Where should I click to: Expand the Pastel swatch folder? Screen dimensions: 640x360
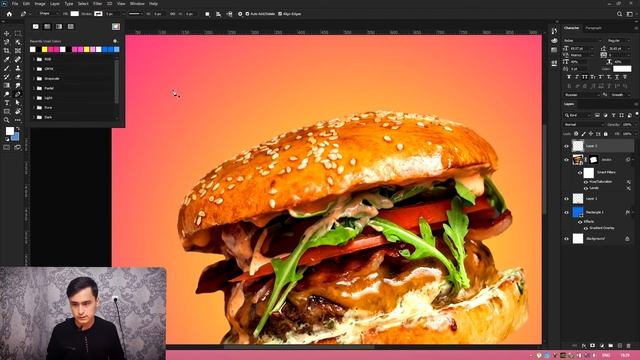tap(34, 88)
